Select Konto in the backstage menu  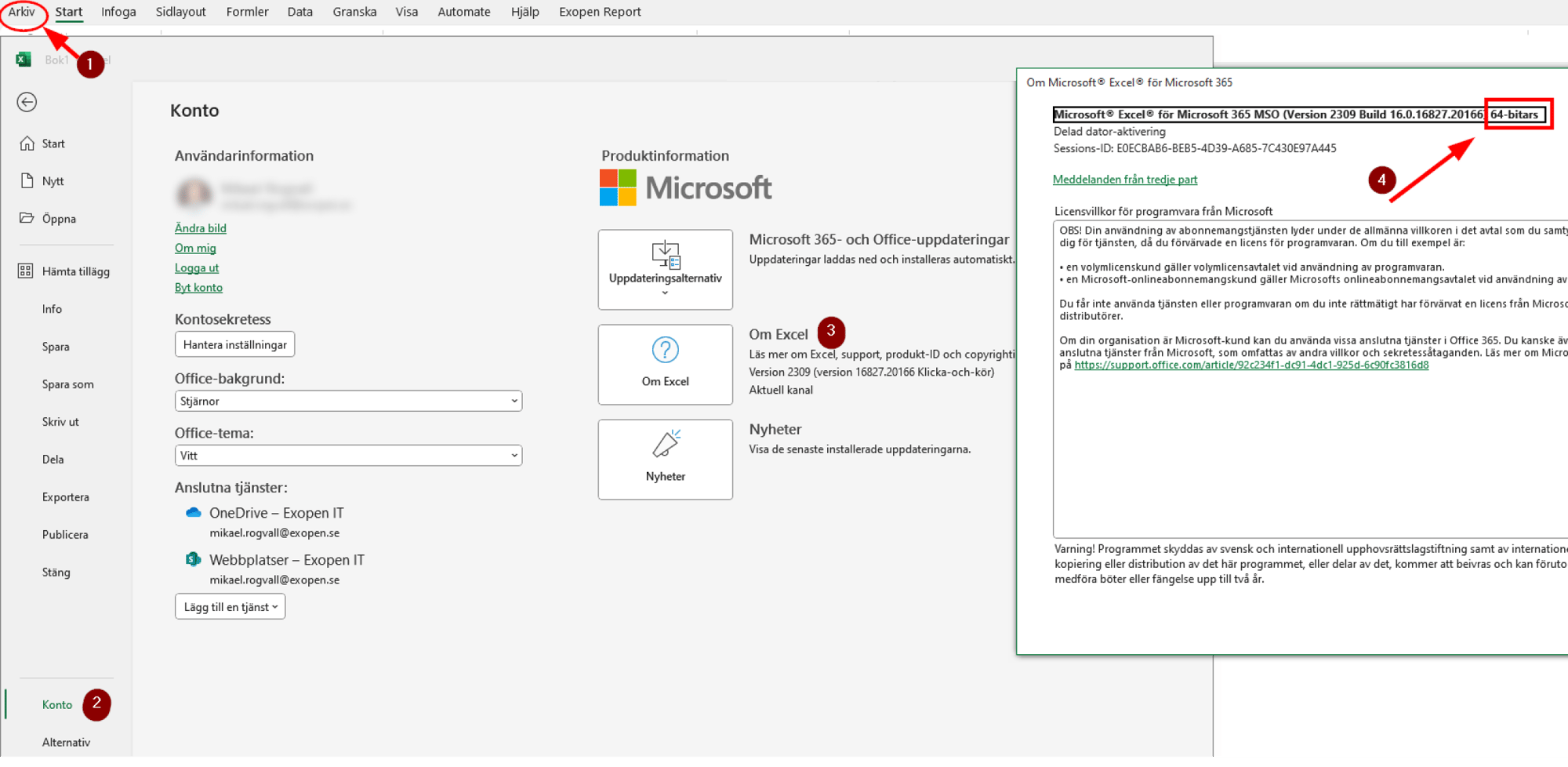pos(57,705)
